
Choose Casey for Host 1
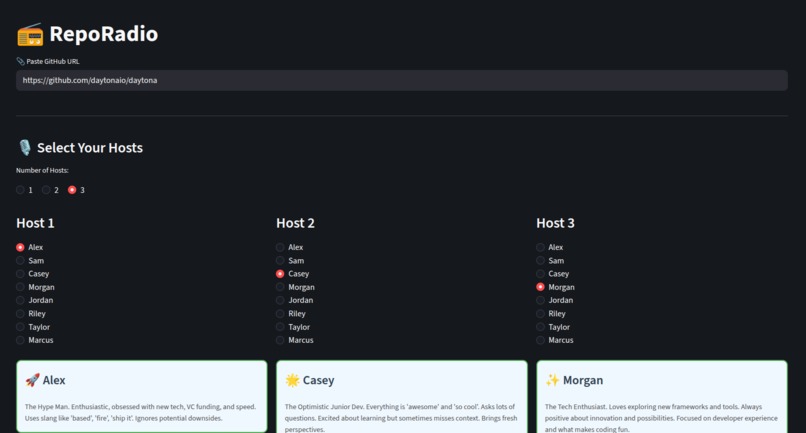tap(32, 274)
